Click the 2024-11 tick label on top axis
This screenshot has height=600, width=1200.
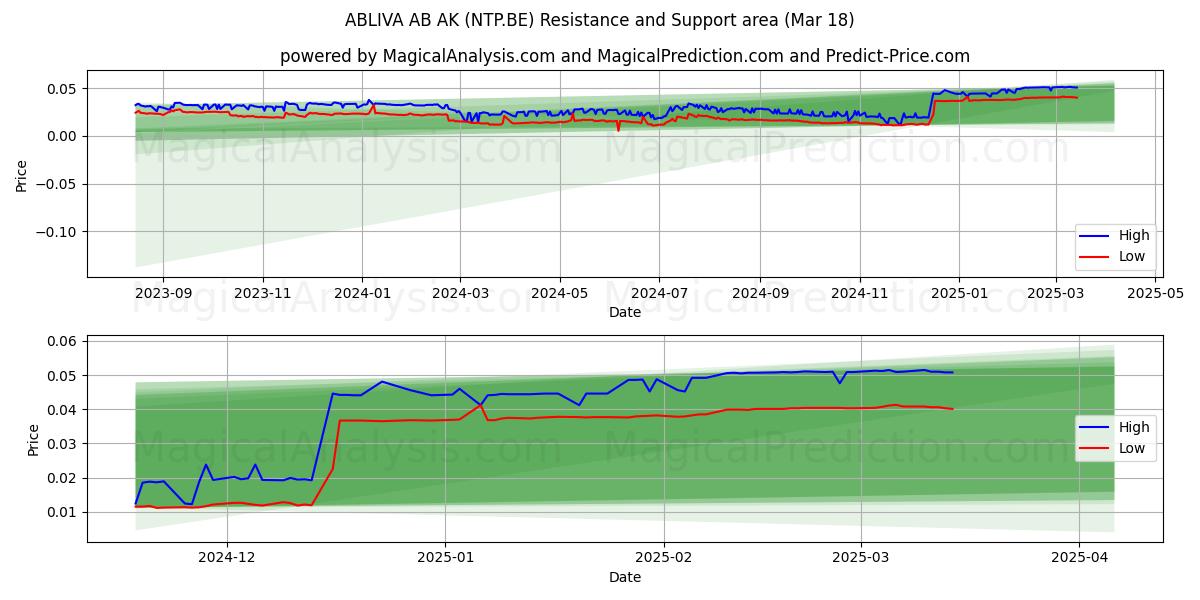(x=860, y=294)
